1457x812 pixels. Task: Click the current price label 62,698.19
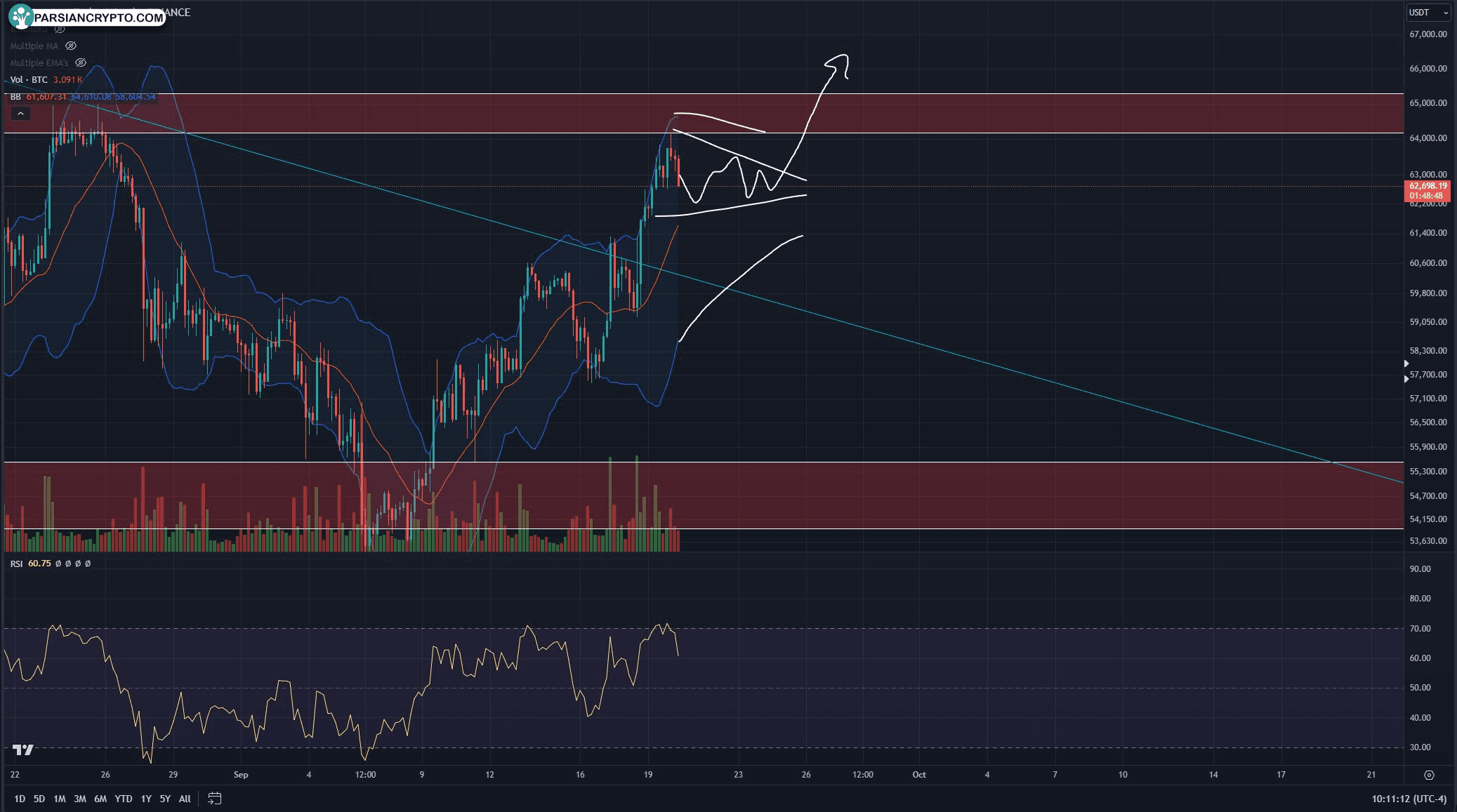click(x=1428, y=186)
